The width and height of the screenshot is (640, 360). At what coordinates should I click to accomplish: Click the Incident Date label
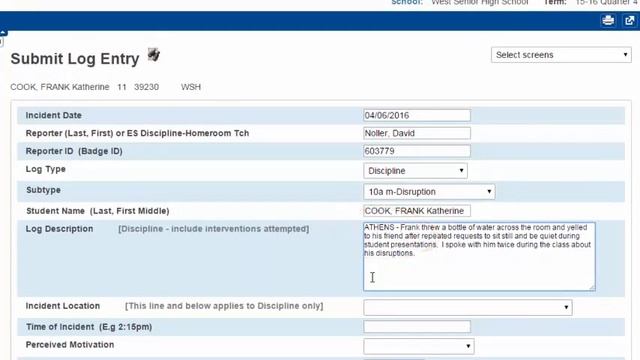[x=53, y=115]
